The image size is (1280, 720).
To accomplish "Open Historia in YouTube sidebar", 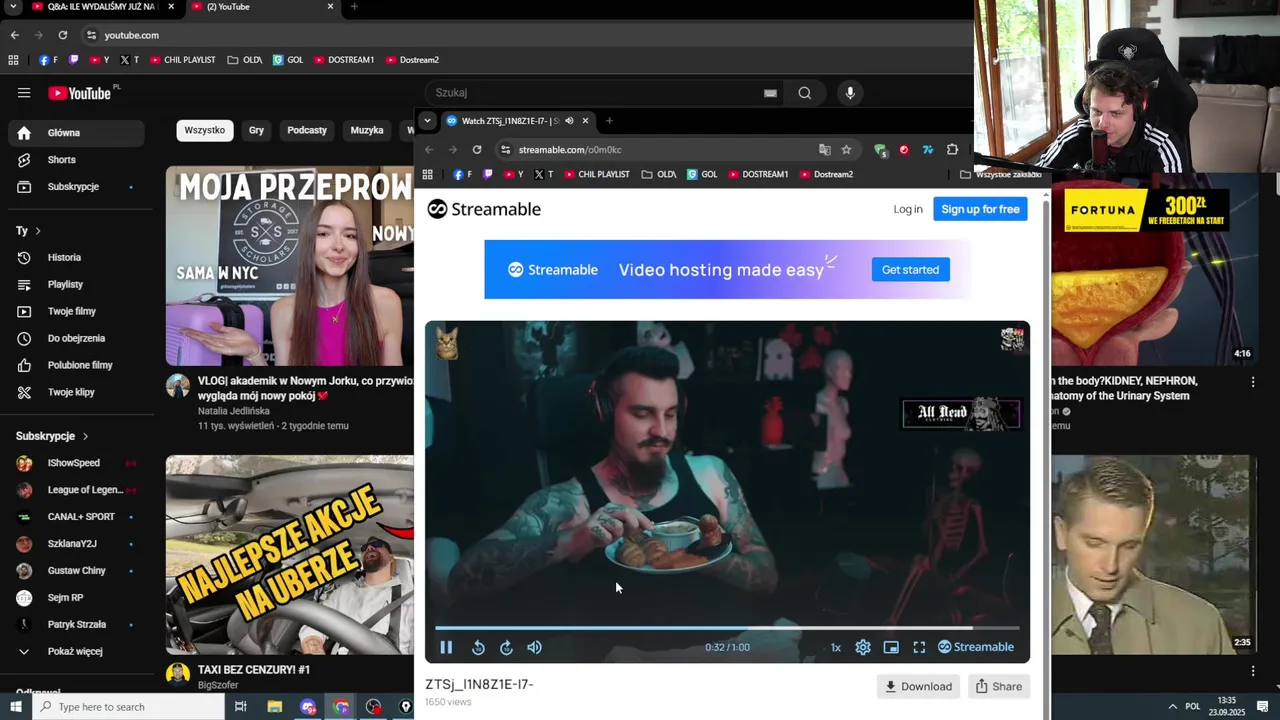I will point(76,258).
